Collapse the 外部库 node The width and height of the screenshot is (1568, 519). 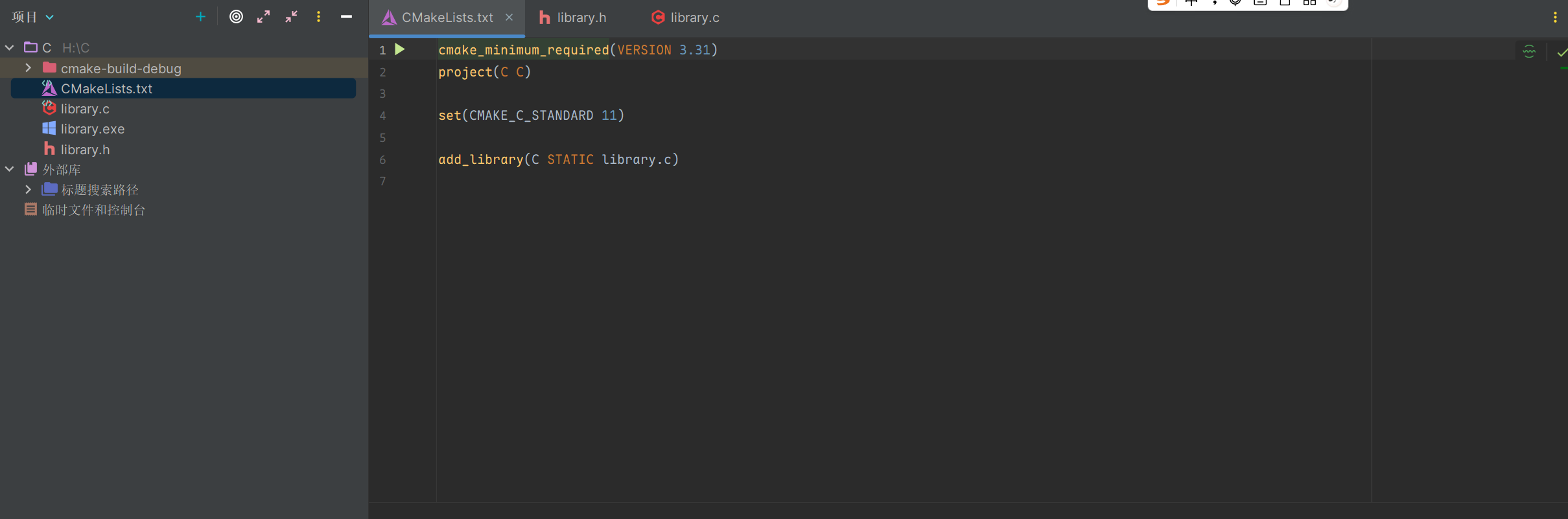(10, 169)
